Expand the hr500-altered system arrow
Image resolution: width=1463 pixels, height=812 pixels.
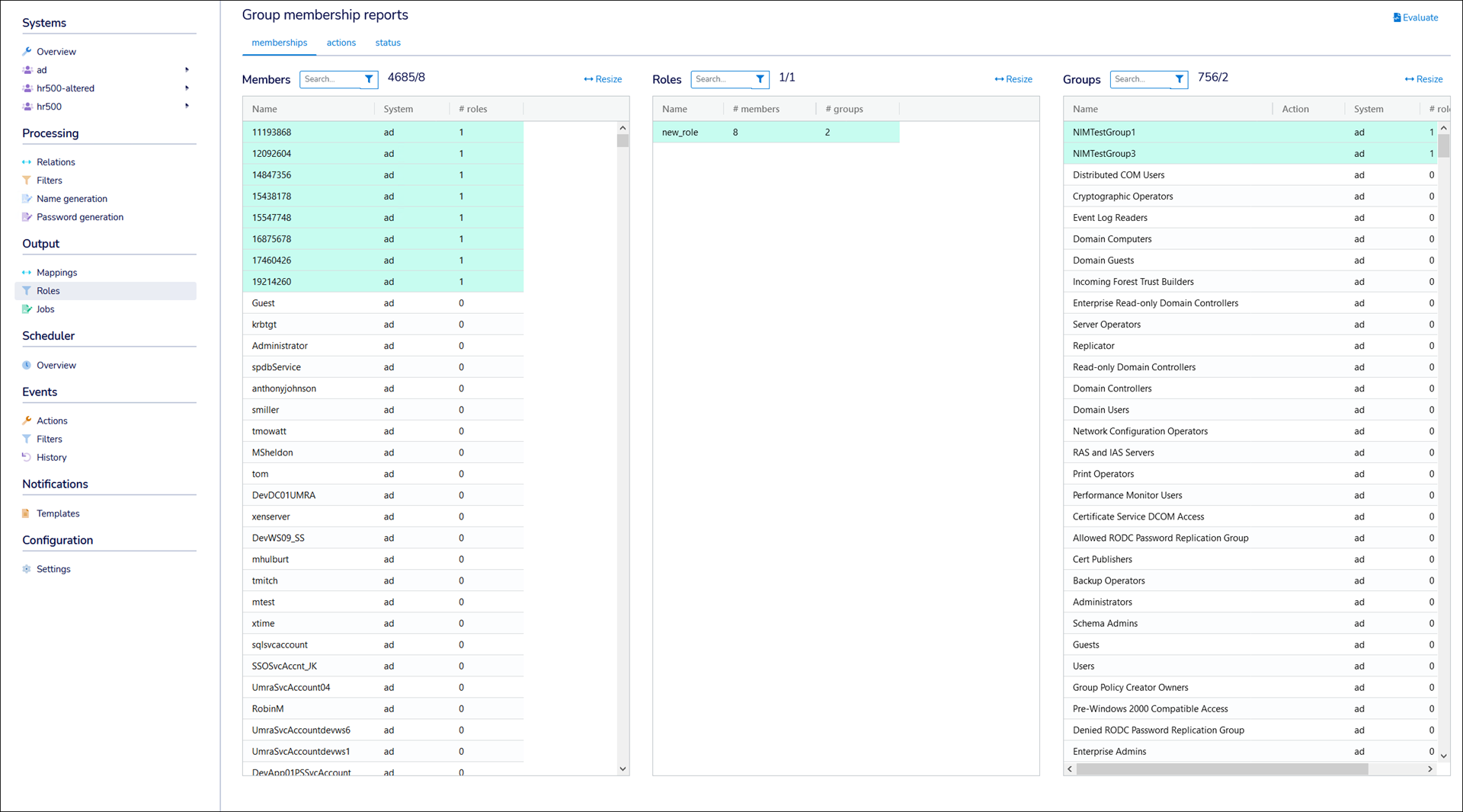click(187, 88)
